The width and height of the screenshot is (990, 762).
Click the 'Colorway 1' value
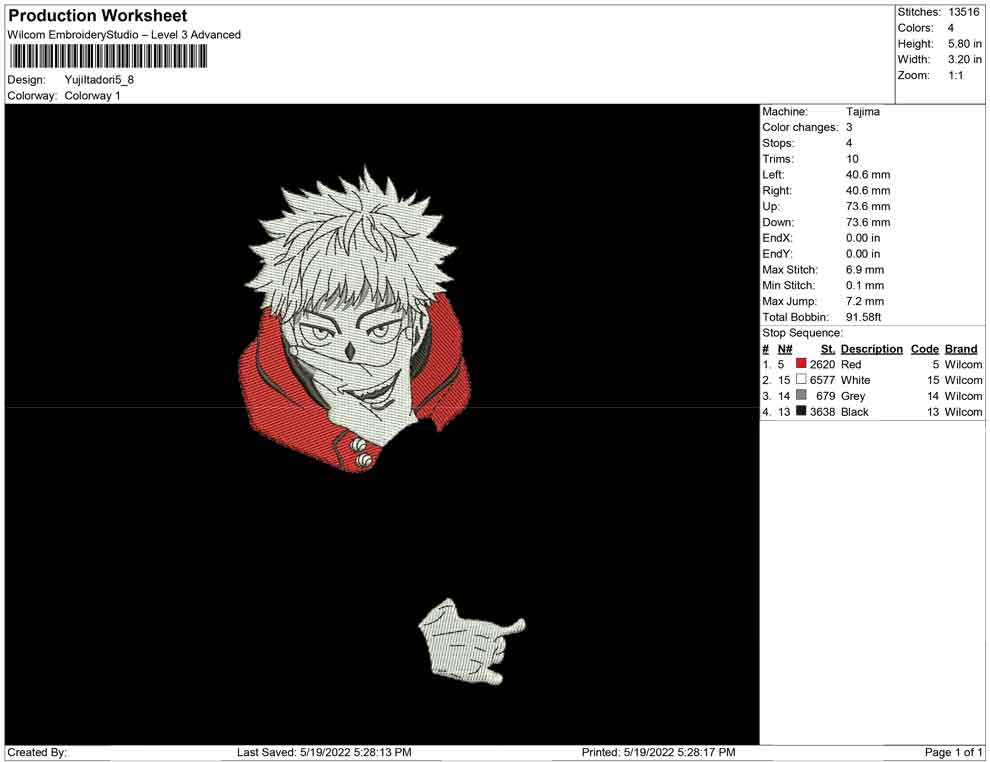(x=92, y=96)
